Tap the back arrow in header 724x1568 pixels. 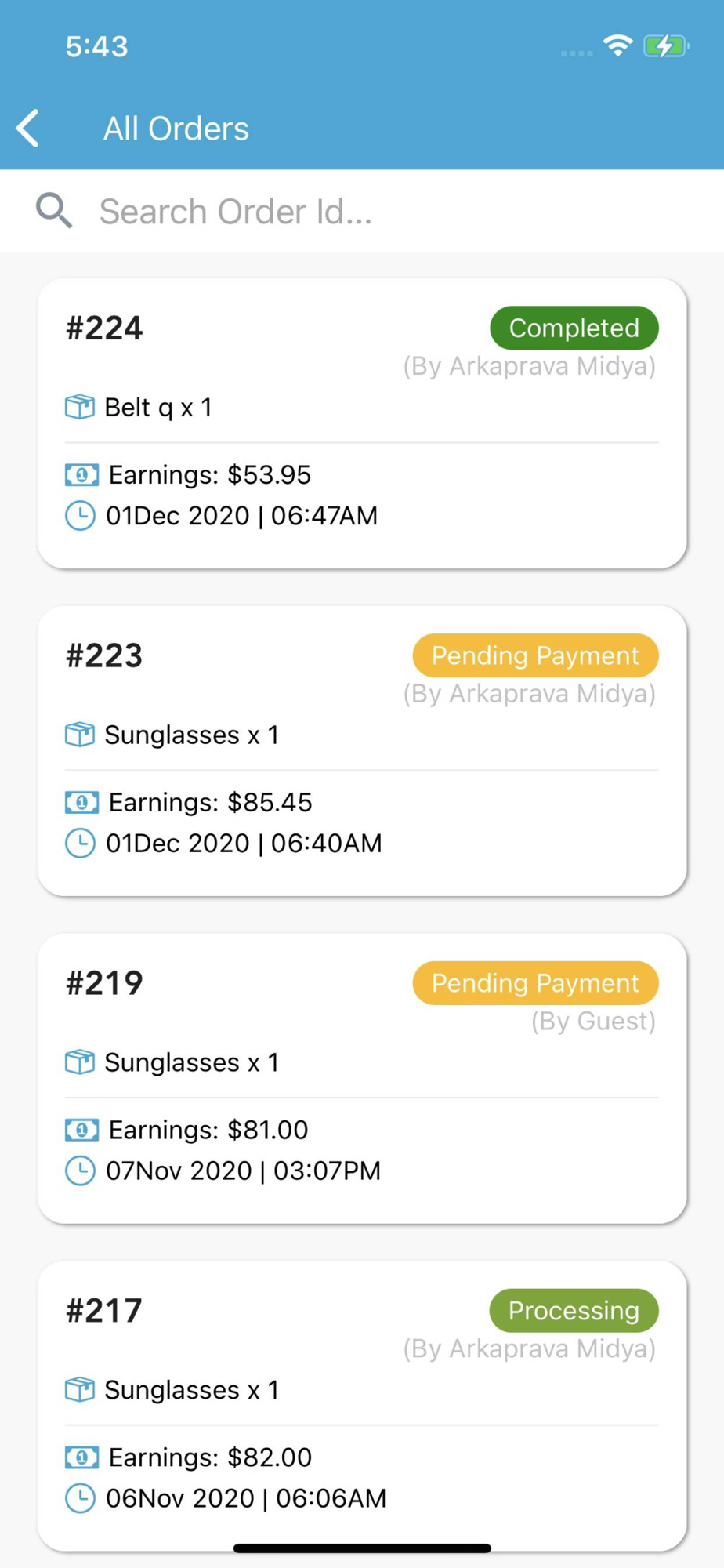tap(28, 129)
